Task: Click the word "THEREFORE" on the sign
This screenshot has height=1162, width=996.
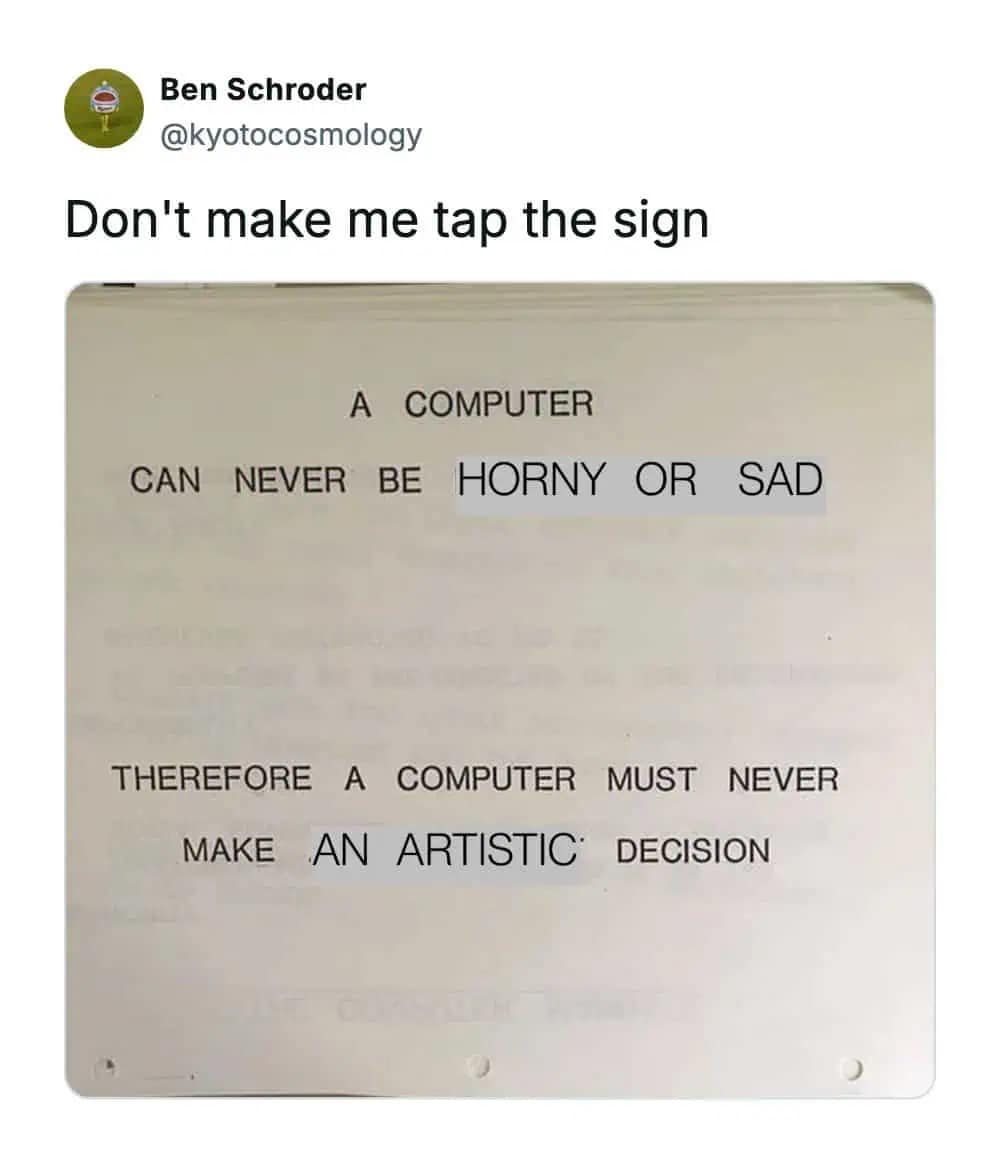Action: click(212, 779)
